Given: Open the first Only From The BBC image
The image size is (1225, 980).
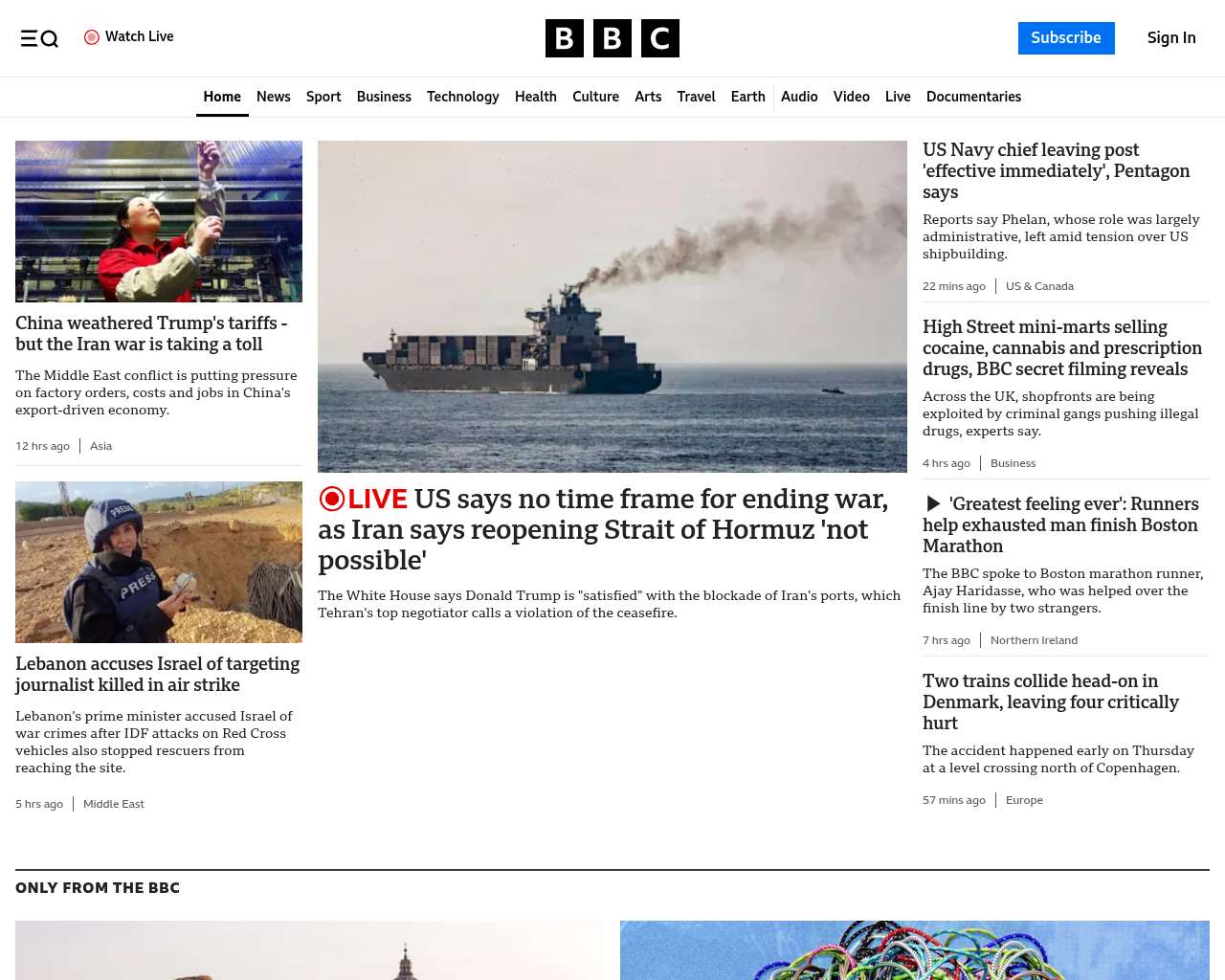Looking at the screenshot, I should 310,950.
